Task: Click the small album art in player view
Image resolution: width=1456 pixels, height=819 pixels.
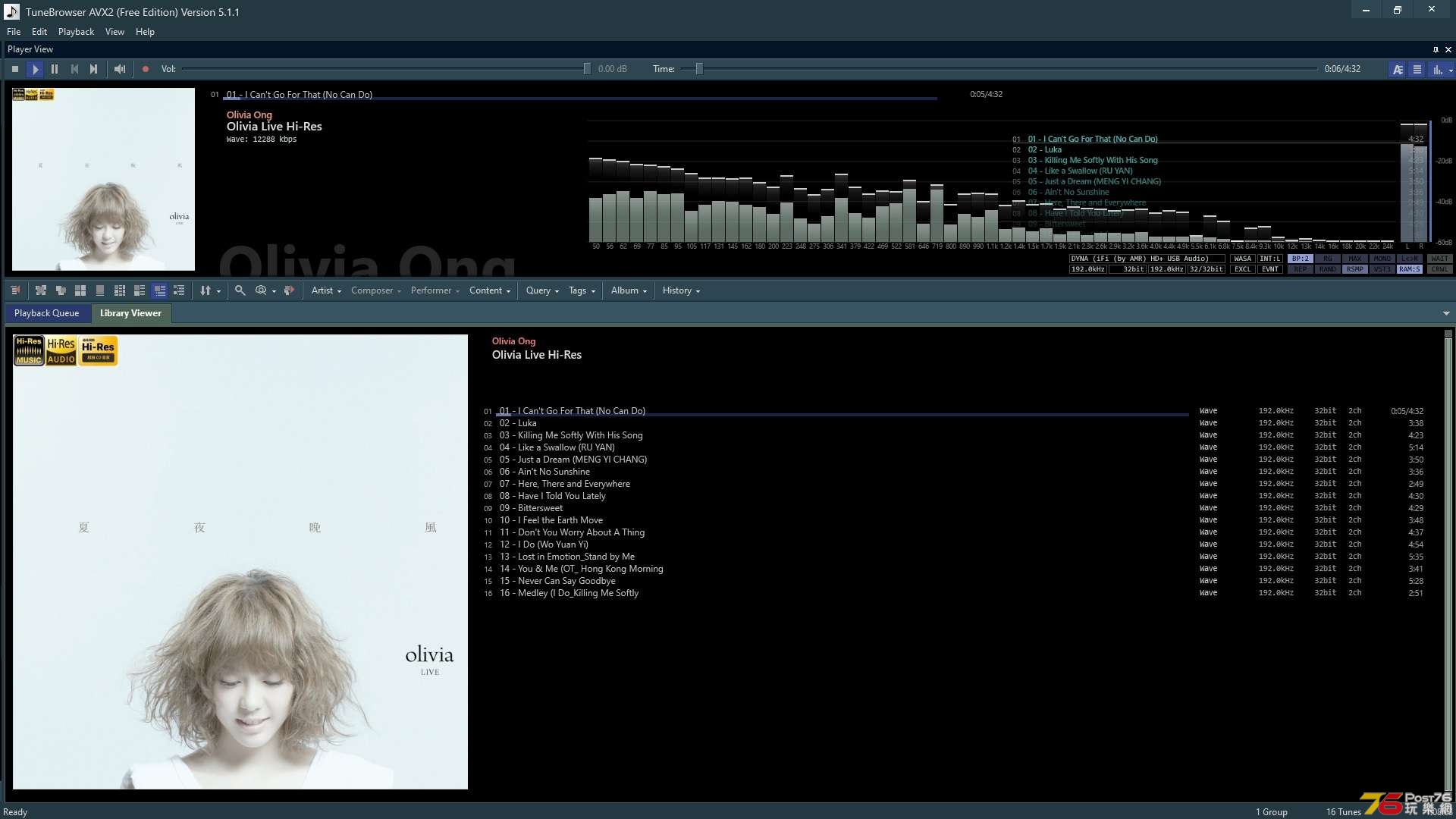Action: click(x=103, y=179)
